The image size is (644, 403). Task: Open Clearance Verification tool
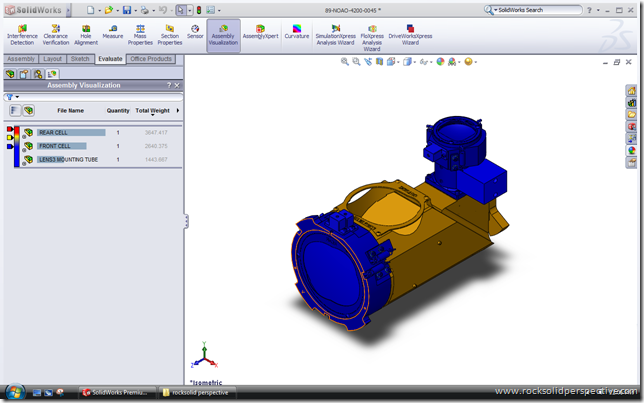tap(56, 35)
